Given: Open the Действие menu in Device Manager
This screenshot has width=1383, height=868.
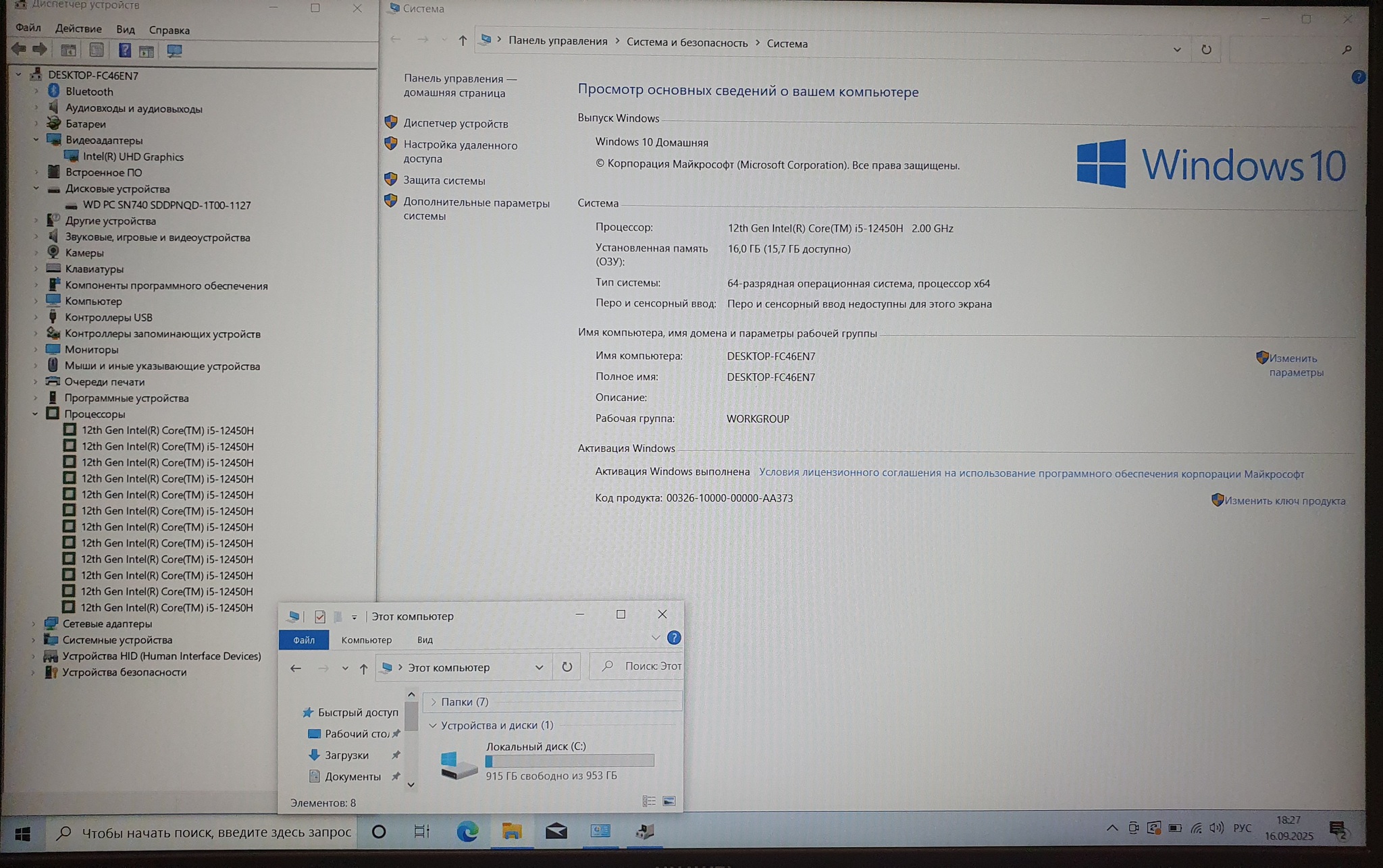Looking at the screenshot, I should pos(78,29).
